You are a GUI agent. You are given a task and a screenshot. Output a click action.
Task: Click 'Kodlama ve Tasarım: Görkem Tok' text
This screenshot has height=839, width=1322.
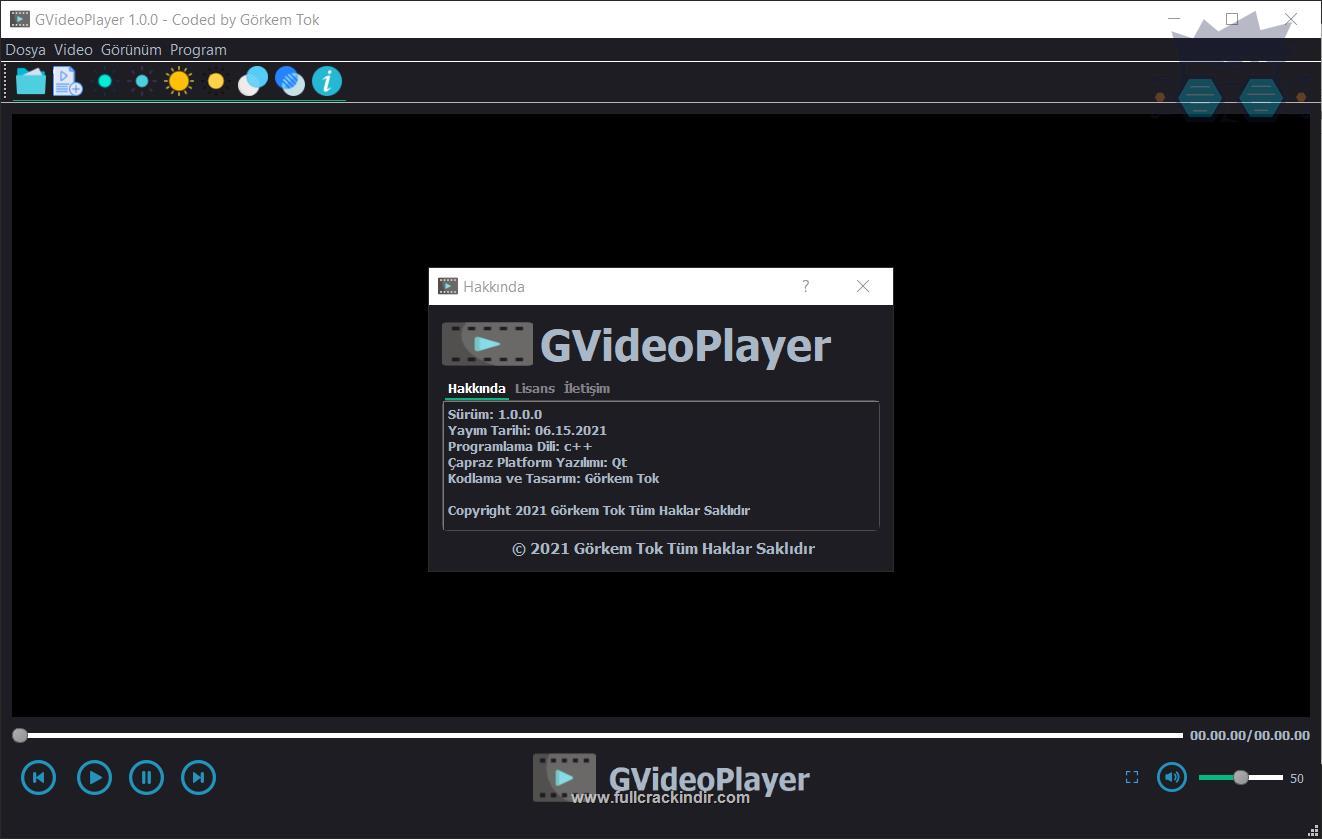tap(553, 478)
